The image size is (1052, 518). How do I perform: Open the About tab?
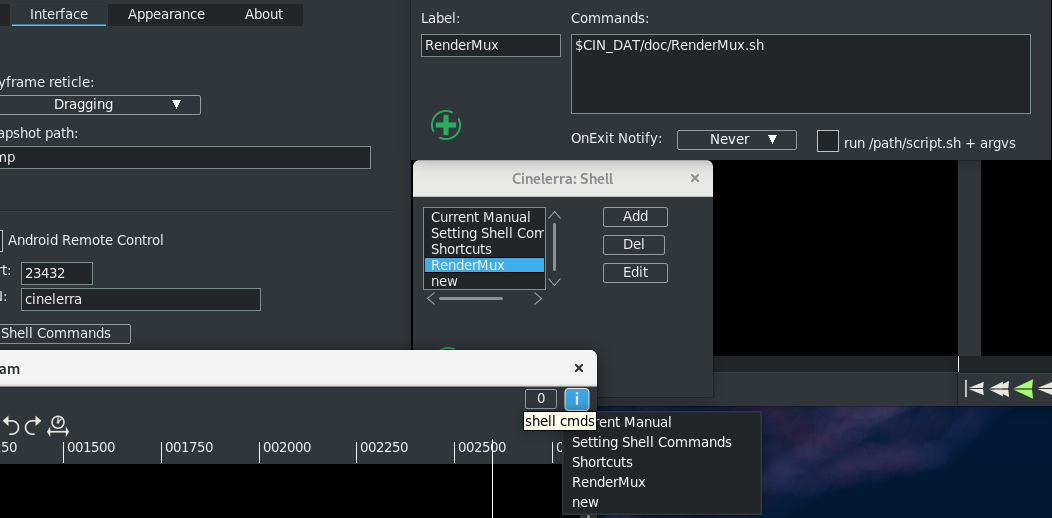click(264, 14)
